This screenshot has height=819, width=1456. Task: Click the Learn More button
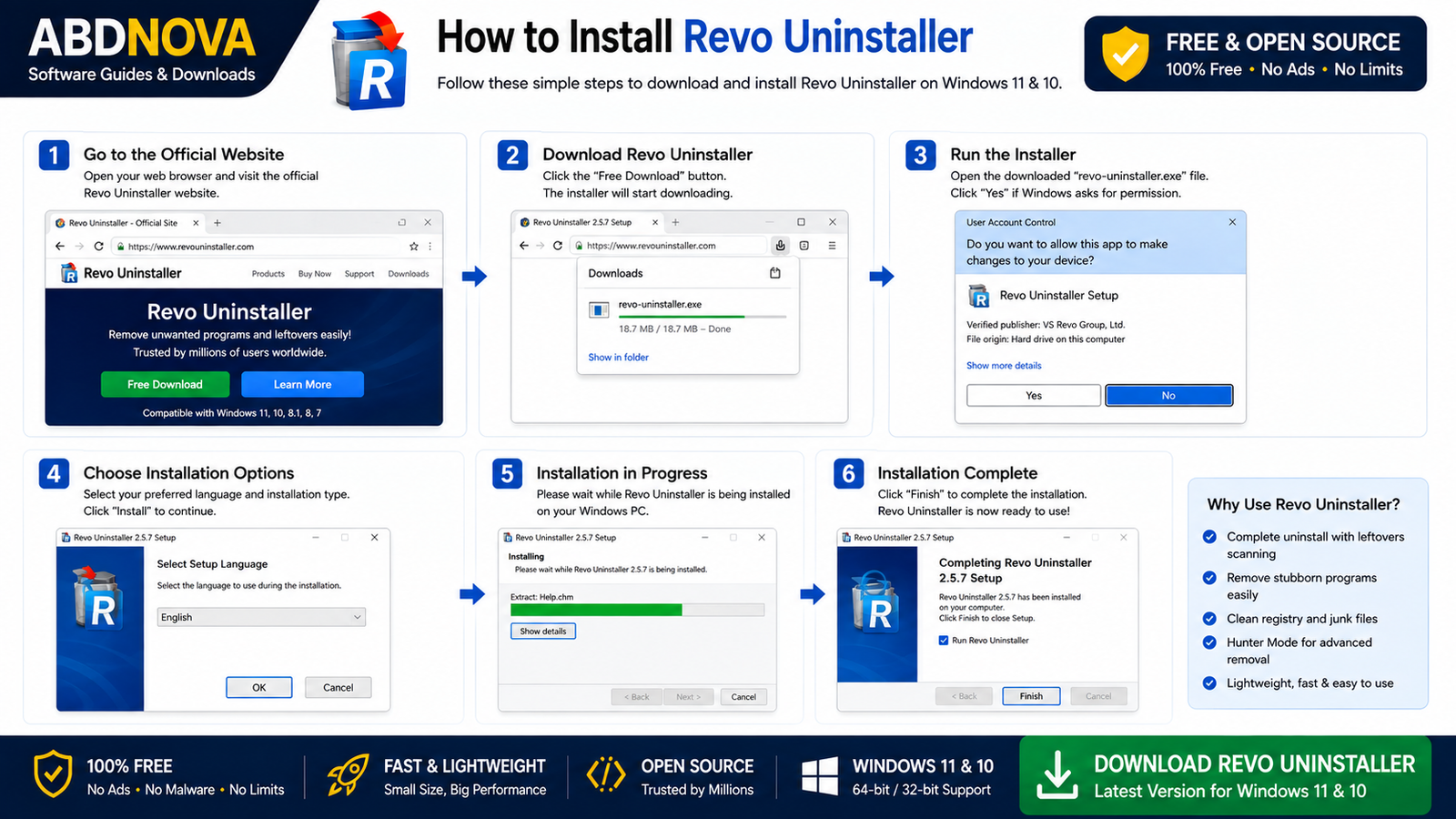(302, 385)
